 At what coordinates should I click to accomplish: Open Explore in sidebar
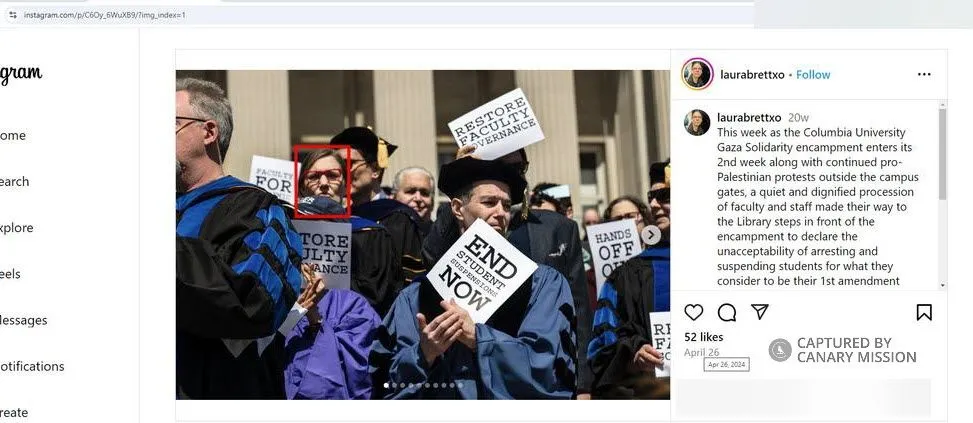pos(17,228)
